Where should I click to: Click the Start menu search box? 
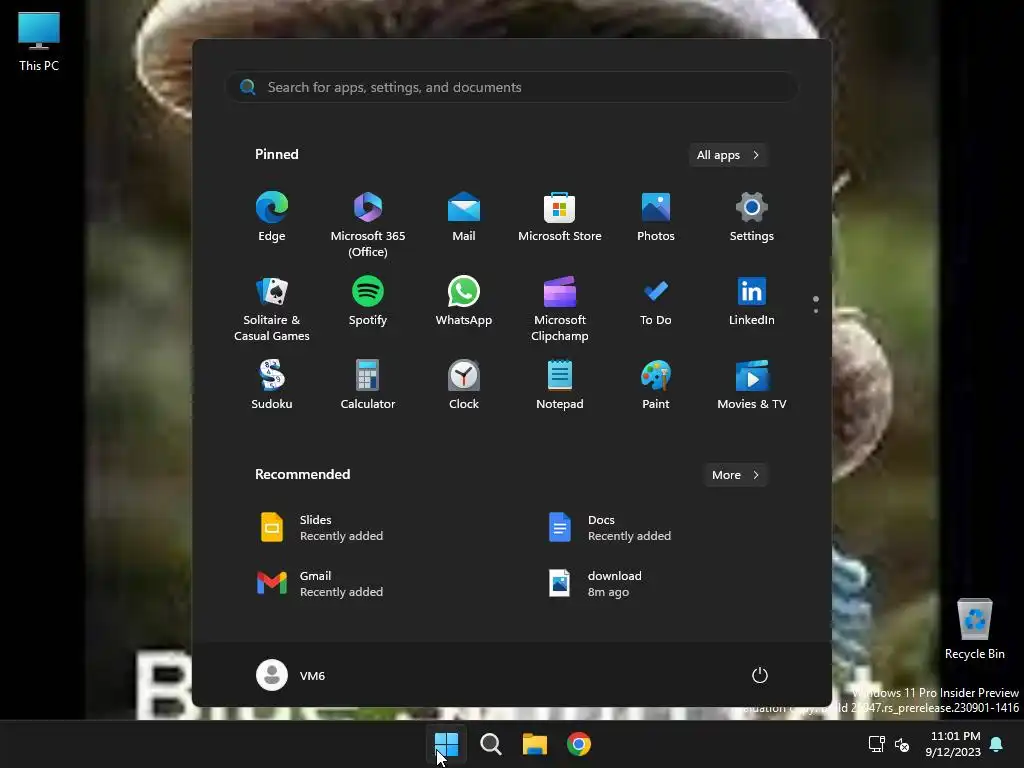[512, 87]
